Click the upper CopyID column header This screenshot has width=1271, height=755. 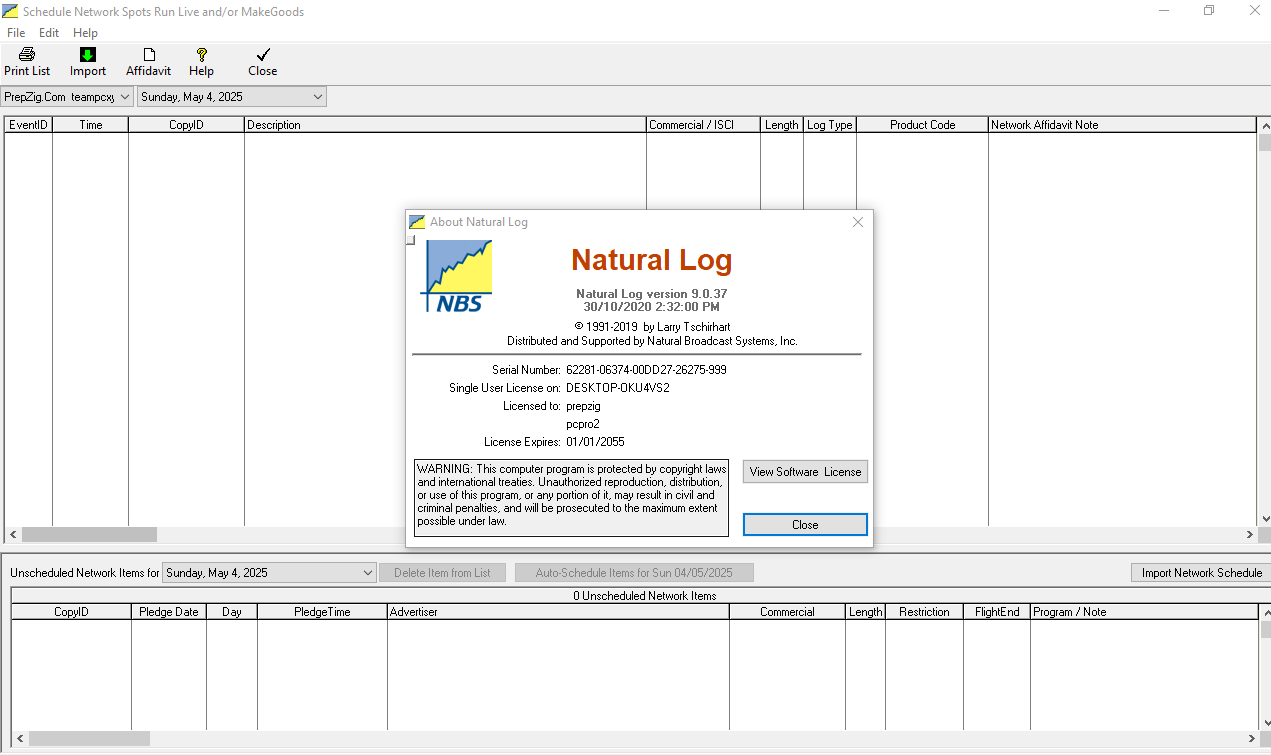[186, 125]
